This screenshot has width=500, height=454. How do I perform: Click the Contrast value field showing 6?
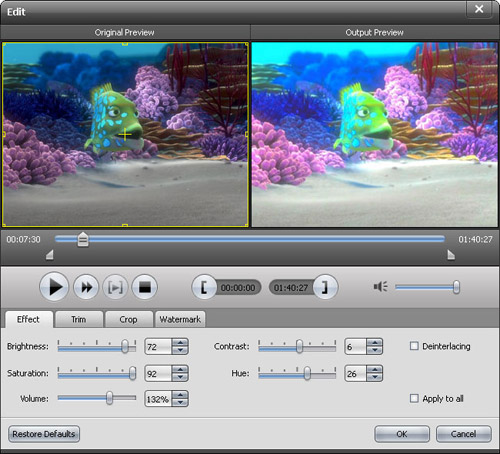pos(356,347)
